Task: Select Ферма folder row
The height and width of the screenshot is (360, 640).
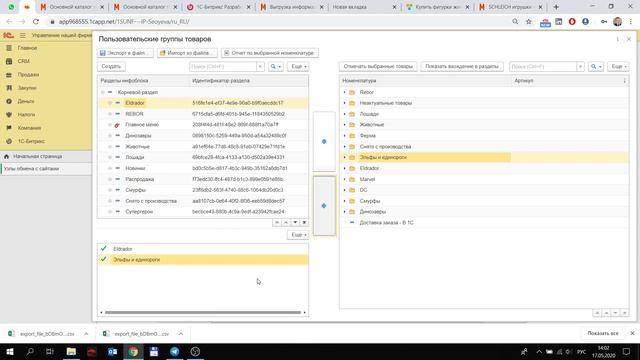Action: click(484, 136)
